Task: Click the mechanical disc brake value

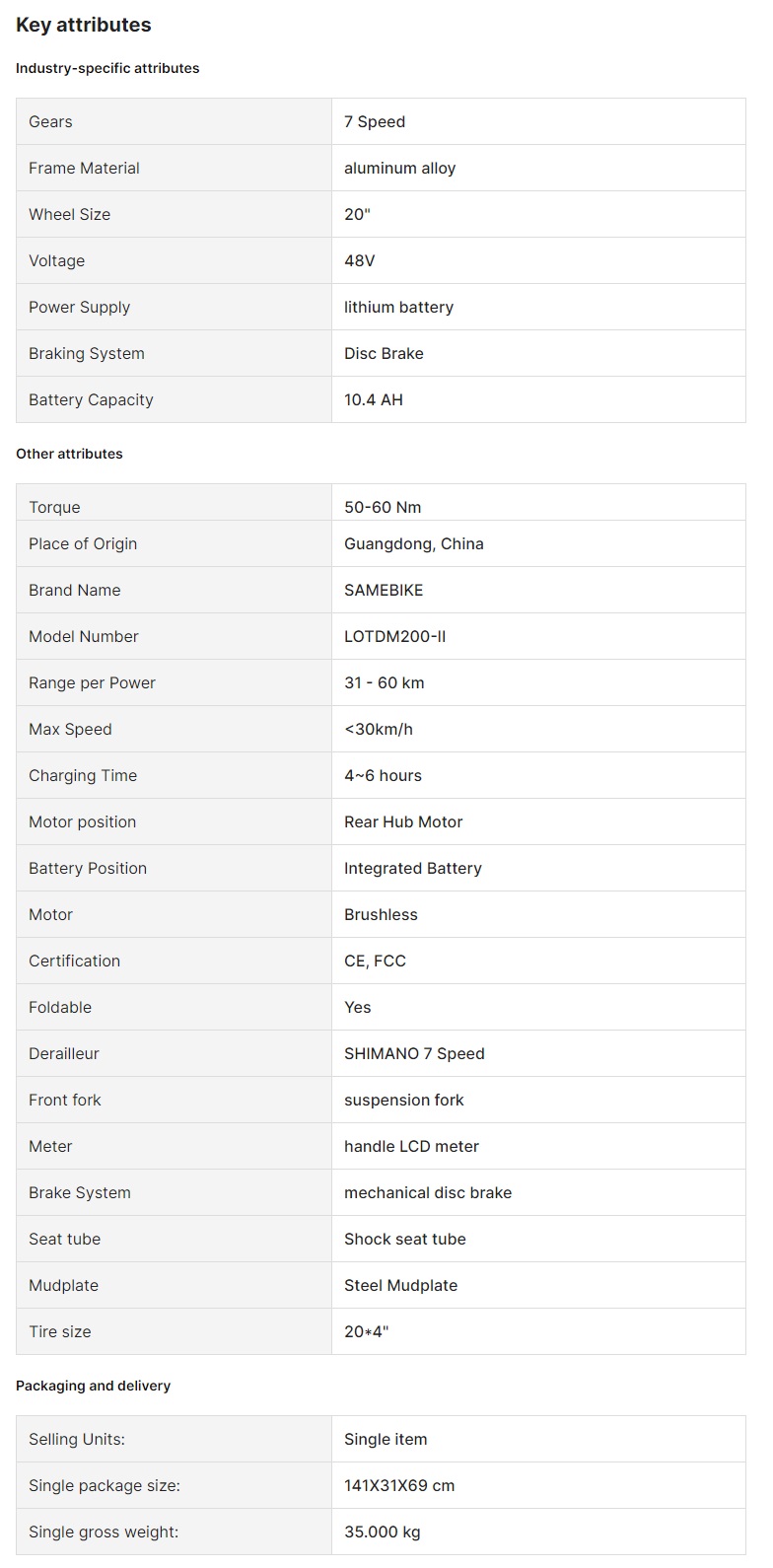Action: point(428,1192)
